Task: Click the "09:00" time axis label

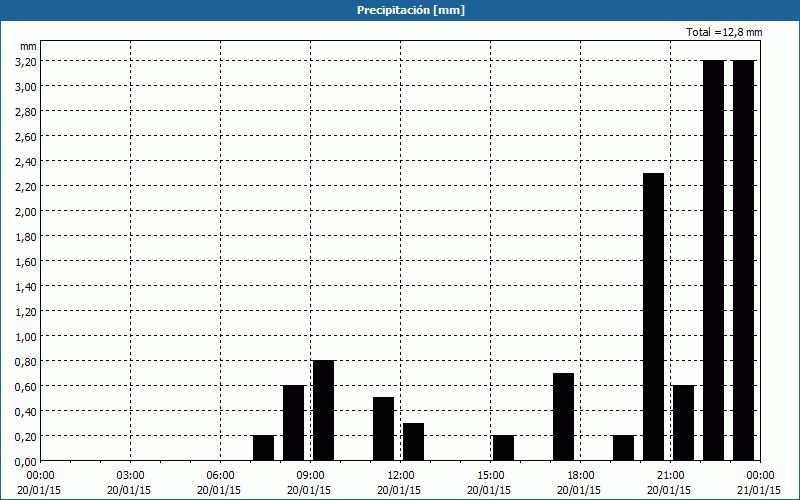Action: tap(310, 476)
